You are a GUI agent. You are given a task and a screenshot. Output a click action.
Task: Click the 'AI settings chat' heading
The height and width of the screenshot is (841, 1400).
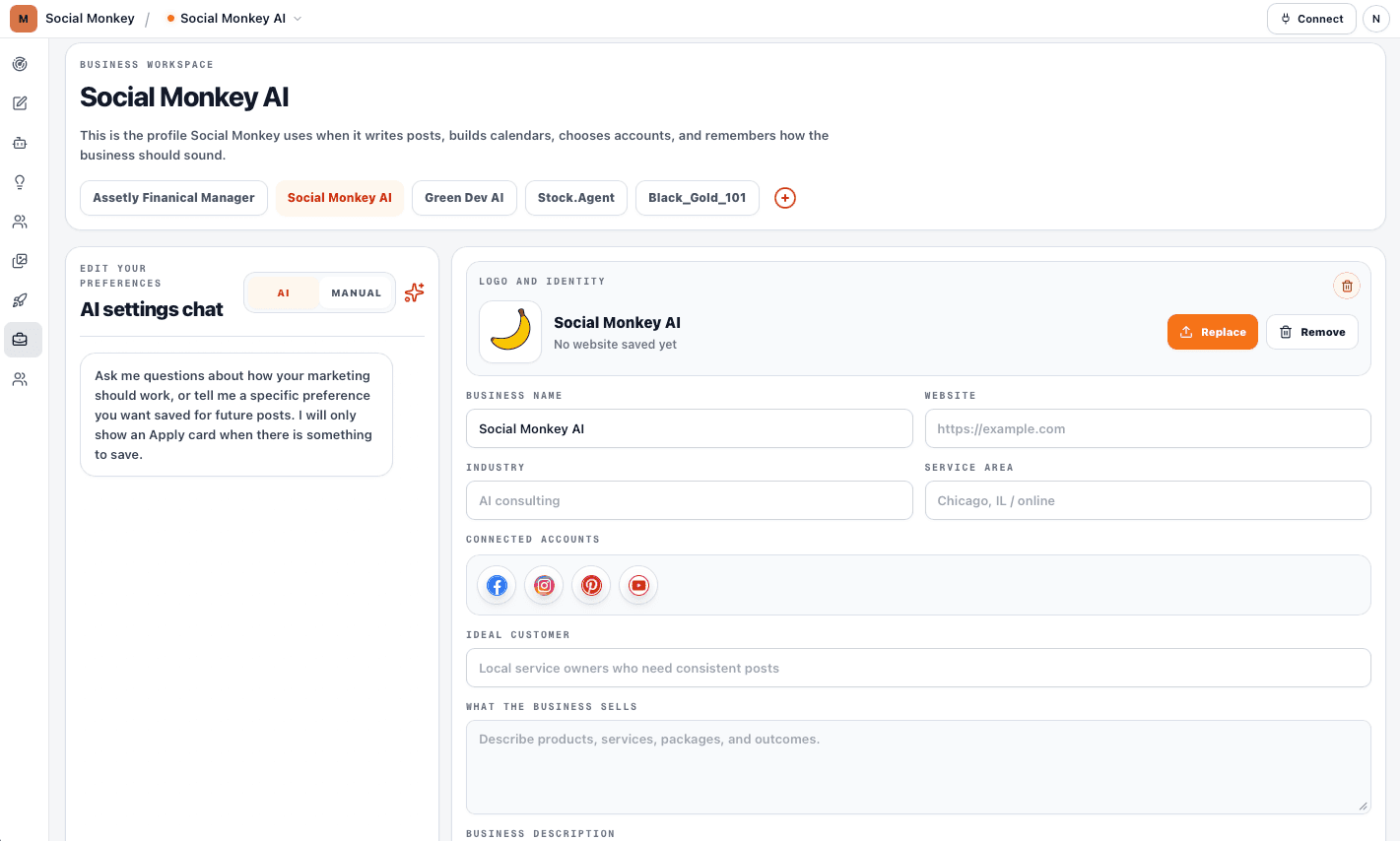click(x=152, y=309)
